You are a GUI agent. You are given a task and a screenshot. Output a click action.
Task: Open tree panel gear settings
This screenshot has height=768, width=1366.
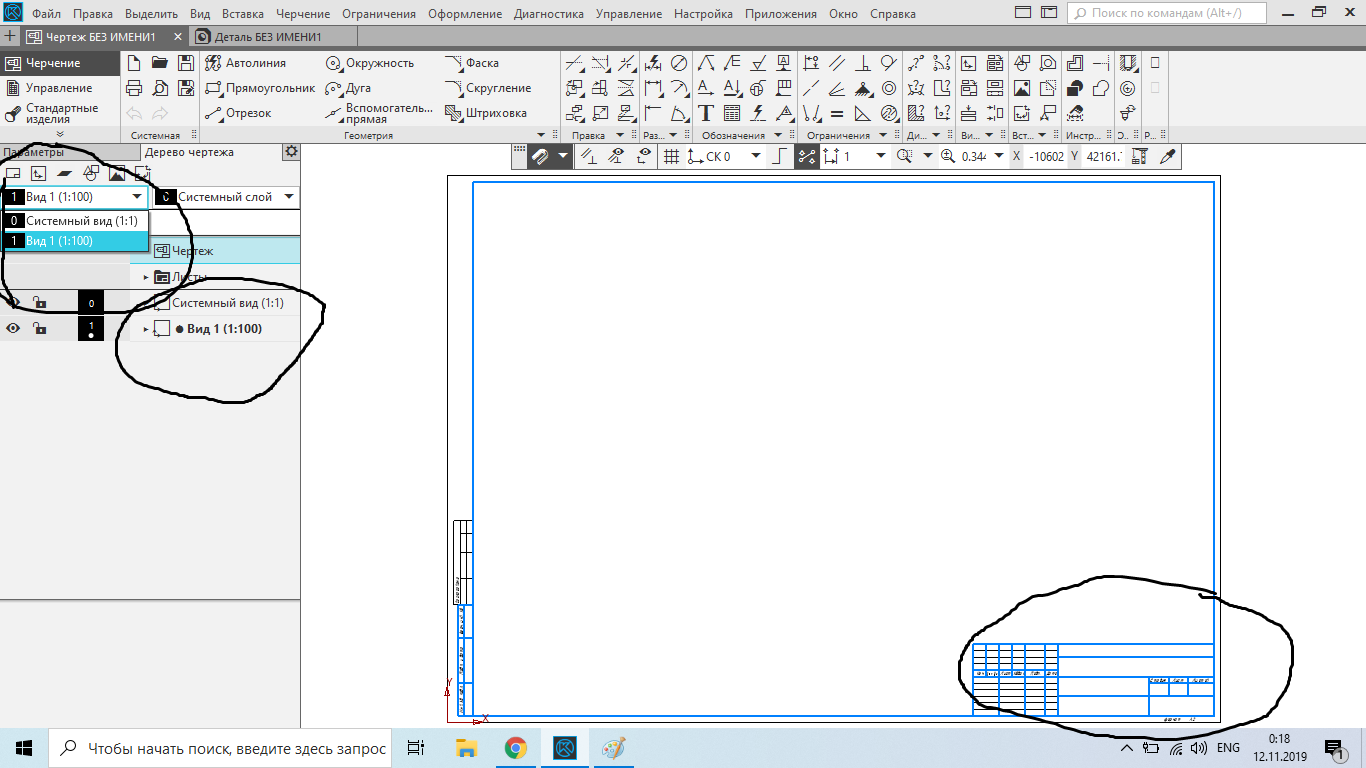[x=291, y=152]
